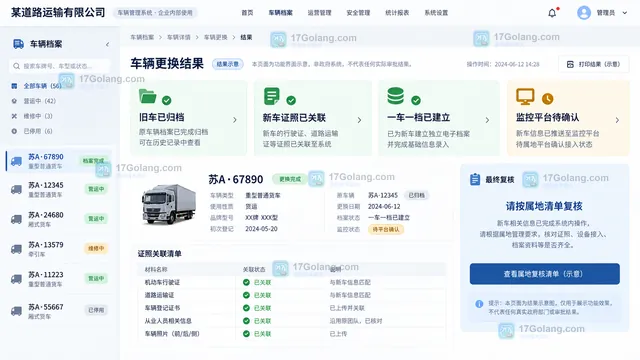Open the 运营管理 menu
The image size is (640, 360).
pos(319,13)
